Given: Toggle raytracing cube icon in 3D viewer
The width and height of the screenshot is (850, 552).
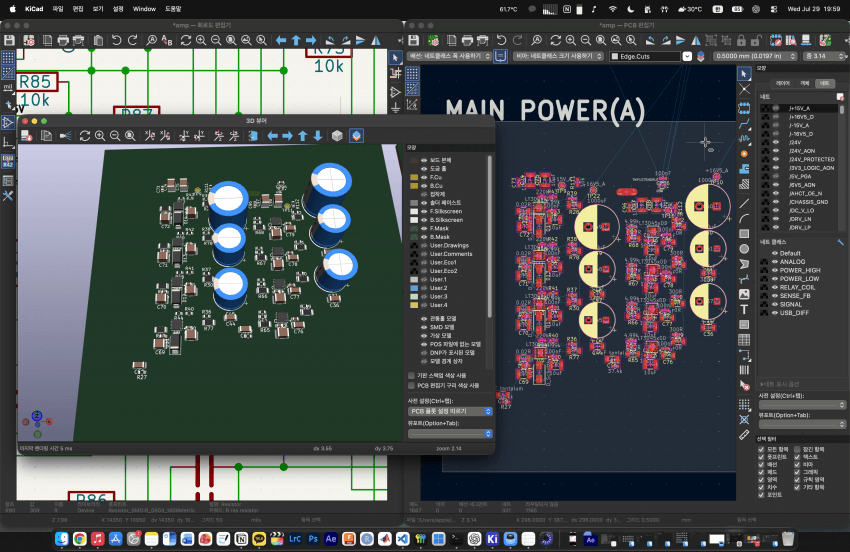Looking at the screenshot, I should pos(337,136).
